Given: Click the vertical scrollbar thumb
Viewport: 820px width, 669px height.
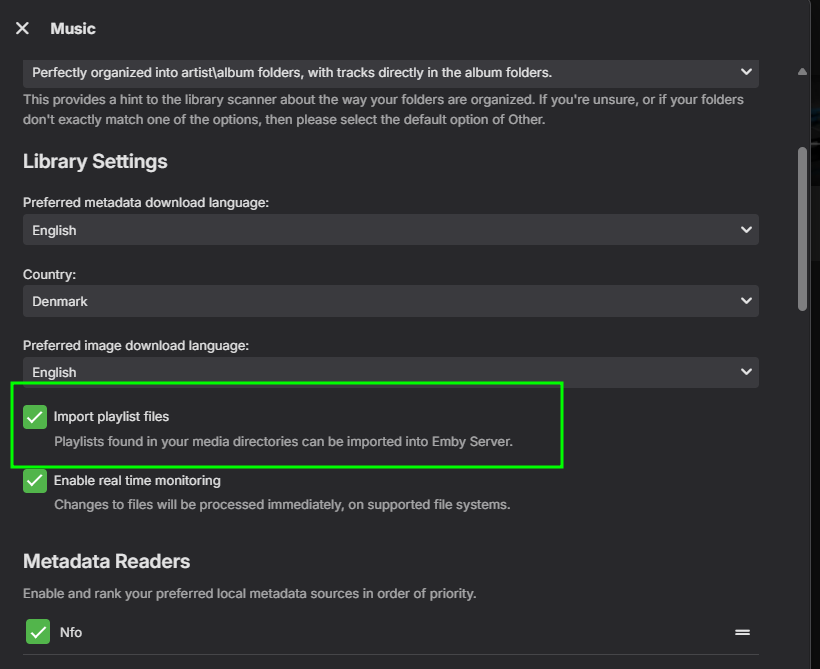Looking at the screenshot, I should tap(802, 230).
